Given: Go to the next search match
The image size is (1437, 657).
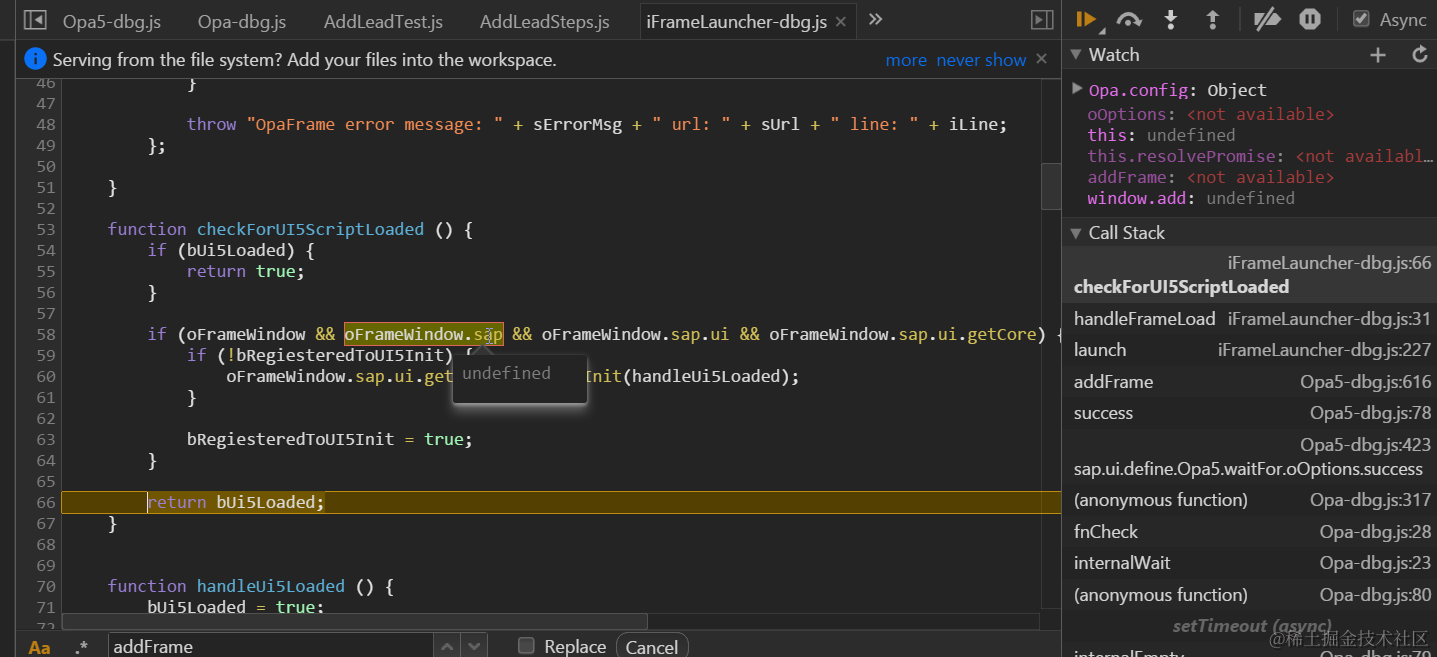Looking at the screenshot, I should click(x=474, y=646).
